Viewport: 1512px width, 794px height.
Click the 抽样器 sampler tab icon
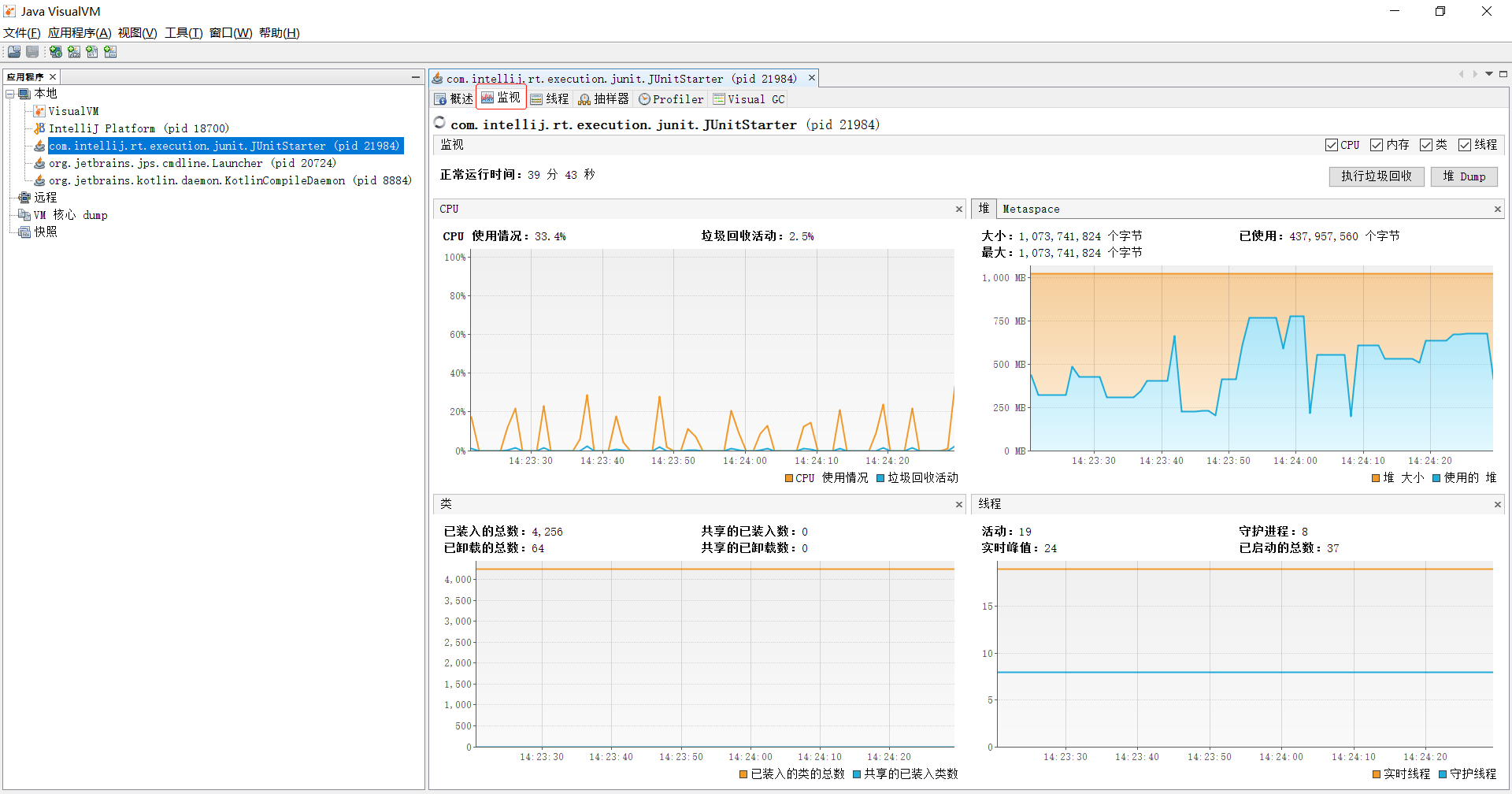(x=584, y=99)
